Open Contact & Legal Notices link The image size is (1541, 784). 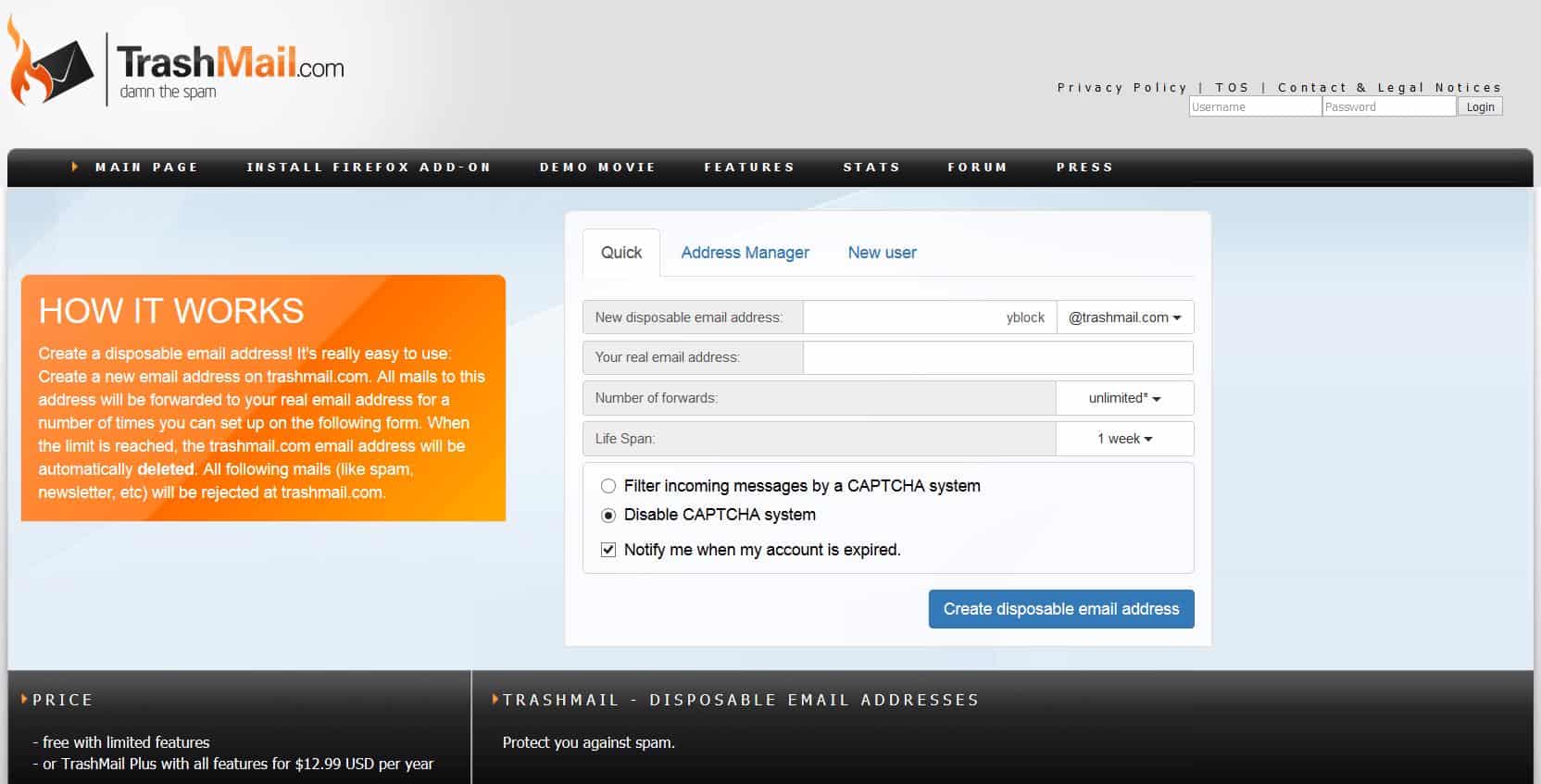click(x=1389, y=88)
